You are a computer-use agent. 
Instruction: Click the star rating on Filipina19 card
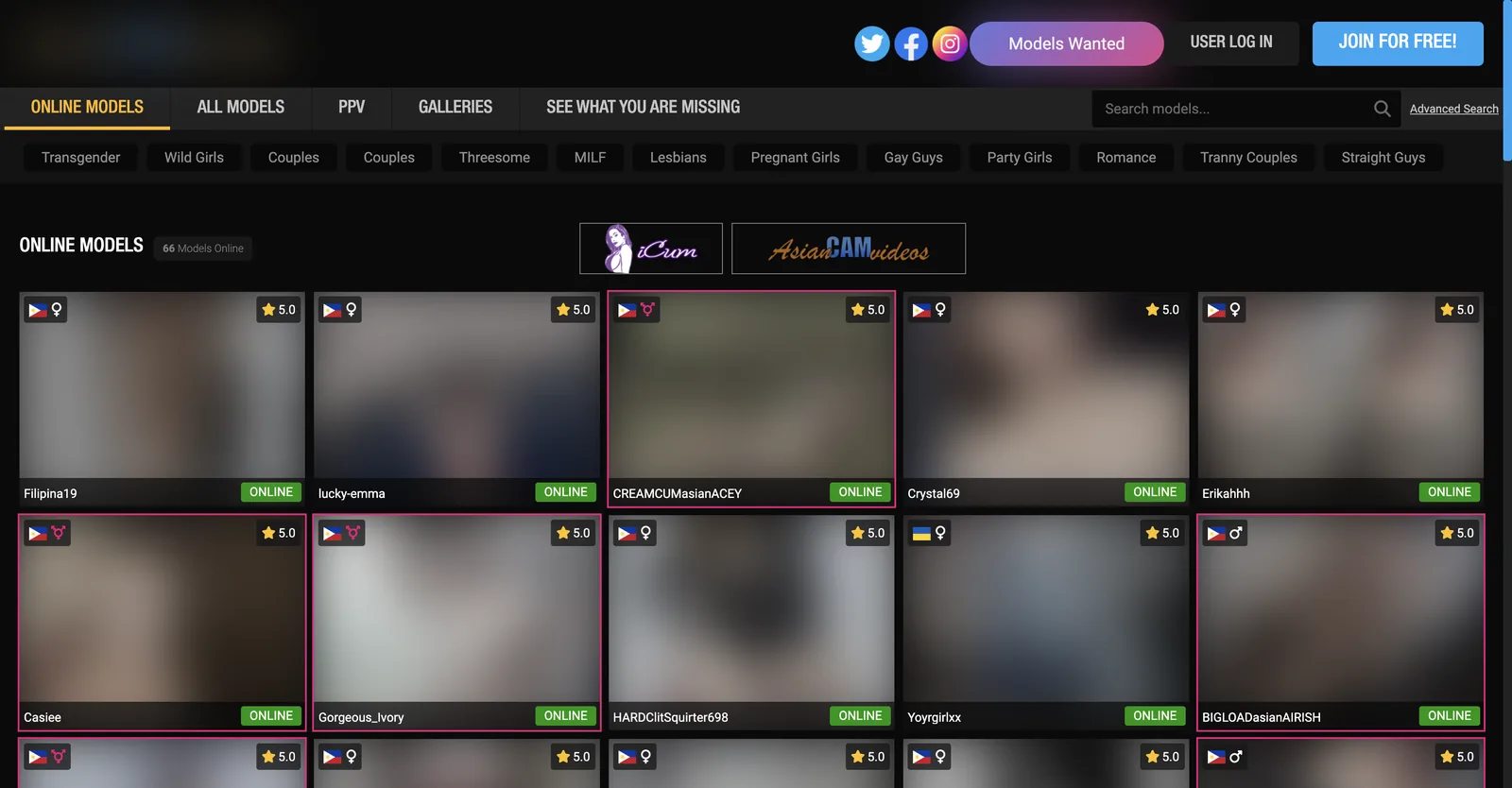point(279,310)
